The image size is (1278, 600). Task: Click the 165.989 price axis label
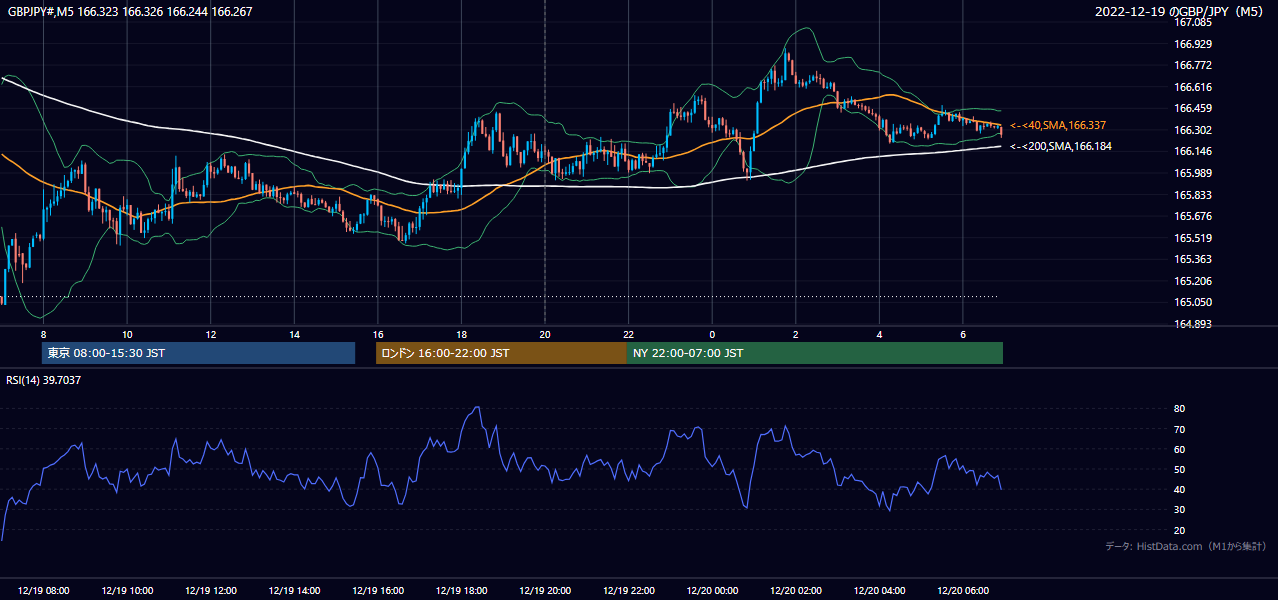click(1193, 173)
